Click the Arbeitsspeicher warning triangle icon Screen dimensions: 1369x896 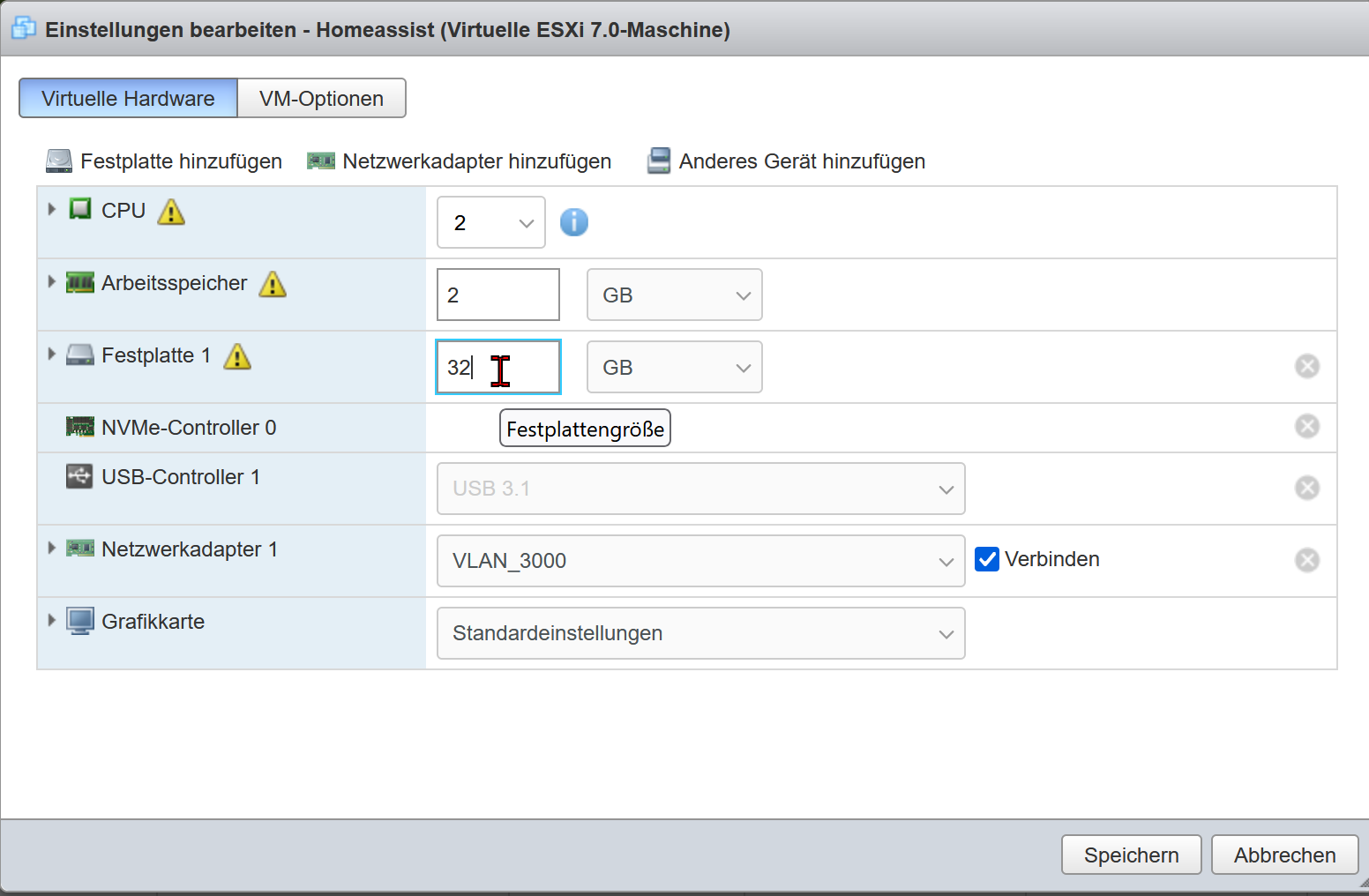click(x=273, y=284)
